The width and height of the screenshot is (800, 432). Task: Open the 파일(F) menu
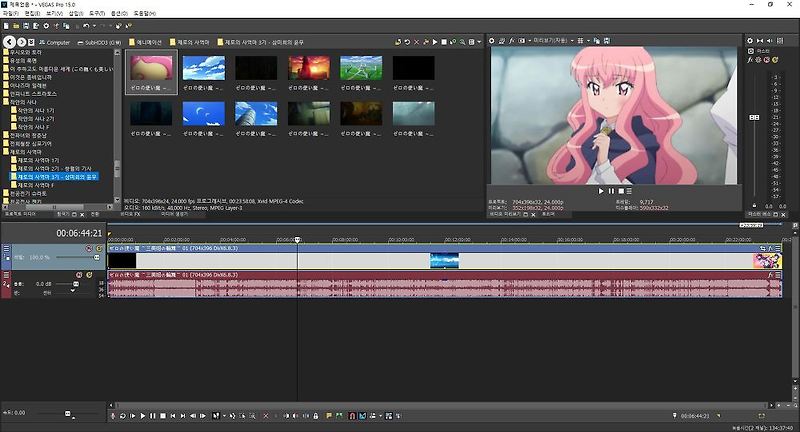[11, 13]
